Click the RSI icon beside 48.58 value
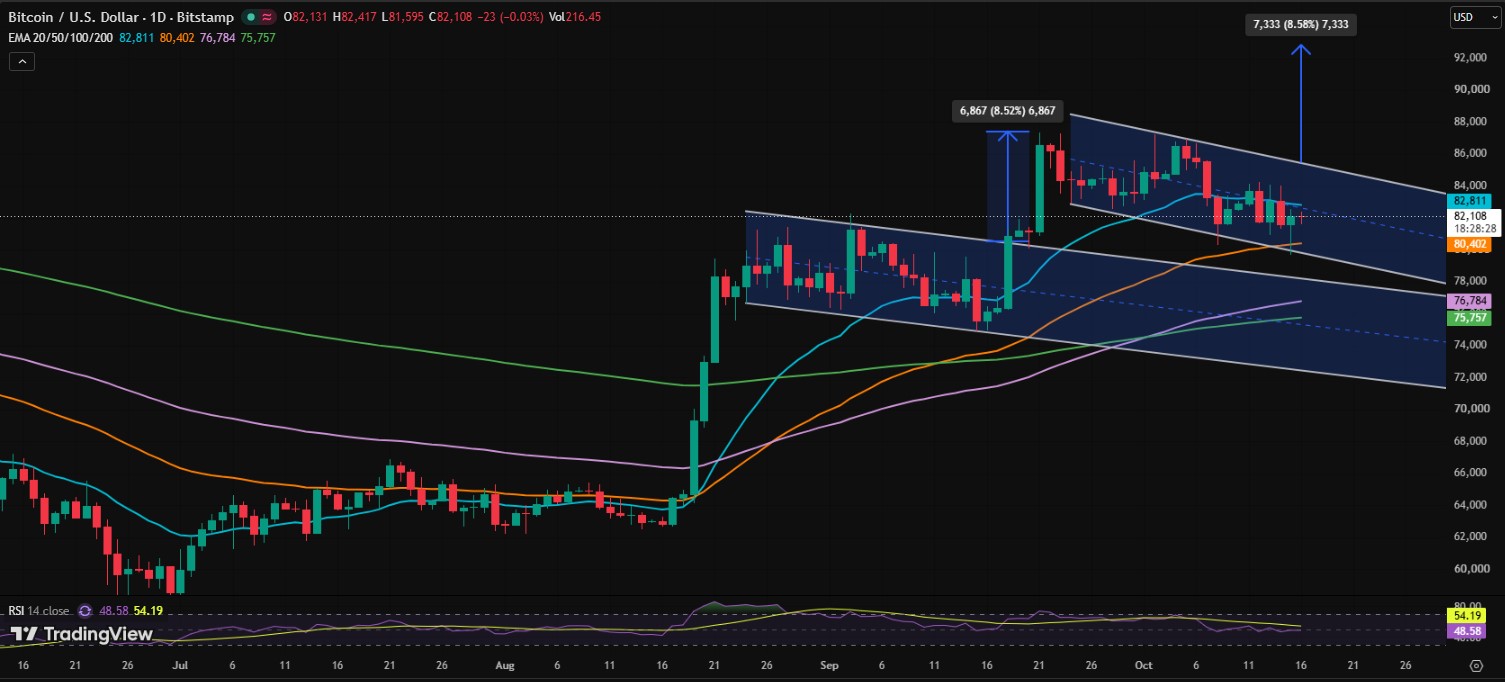 pyautogui.click(x=85, y=610)
